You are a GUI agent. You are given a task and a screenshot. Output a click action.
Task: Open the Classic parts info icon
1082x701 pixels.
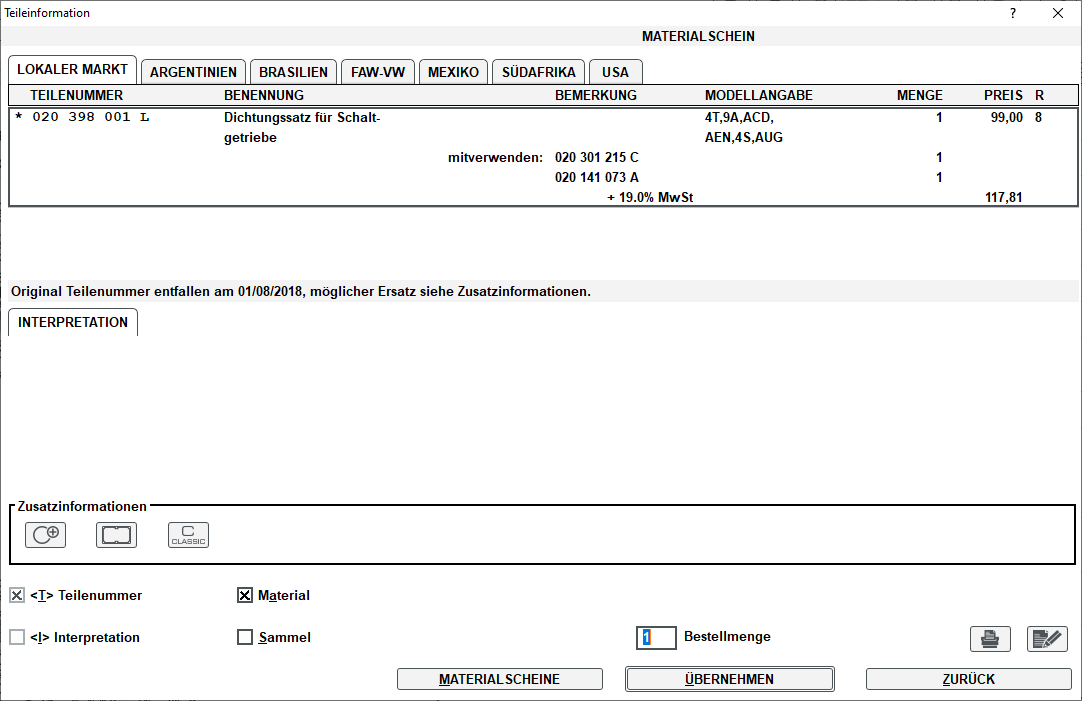click(x=188, y=535)
